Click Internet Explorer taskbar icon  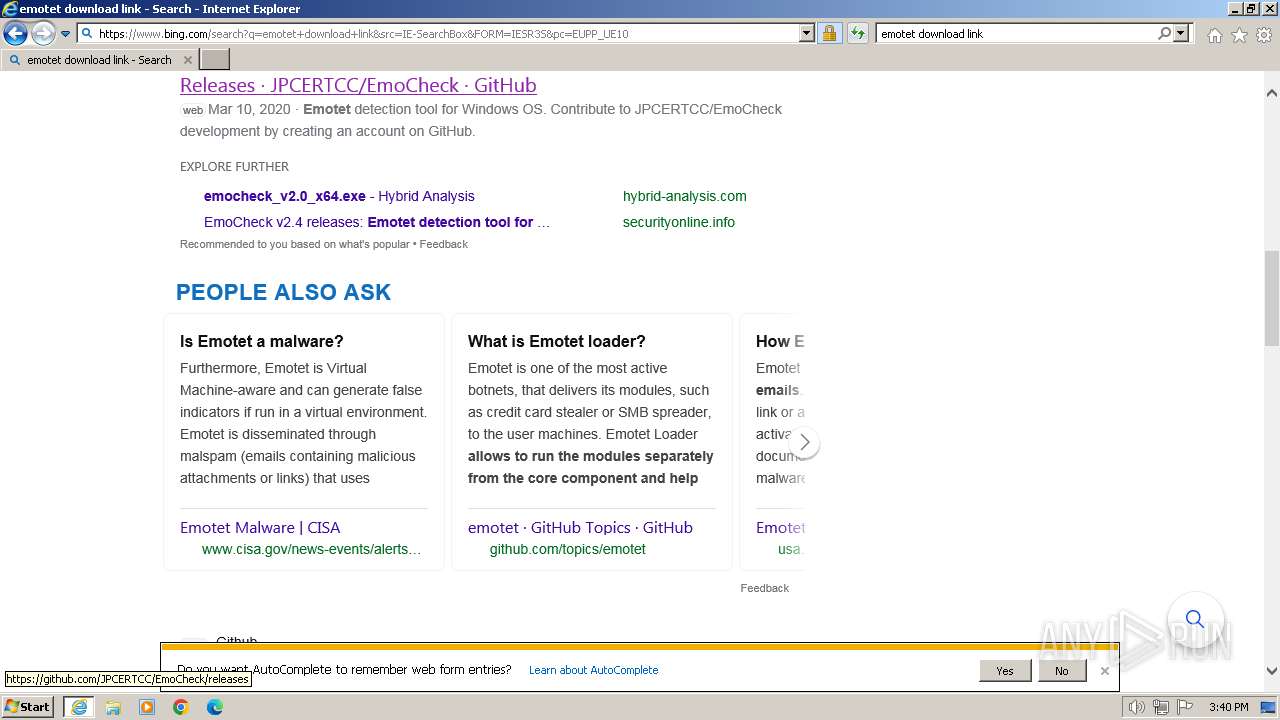click(79, 707)
